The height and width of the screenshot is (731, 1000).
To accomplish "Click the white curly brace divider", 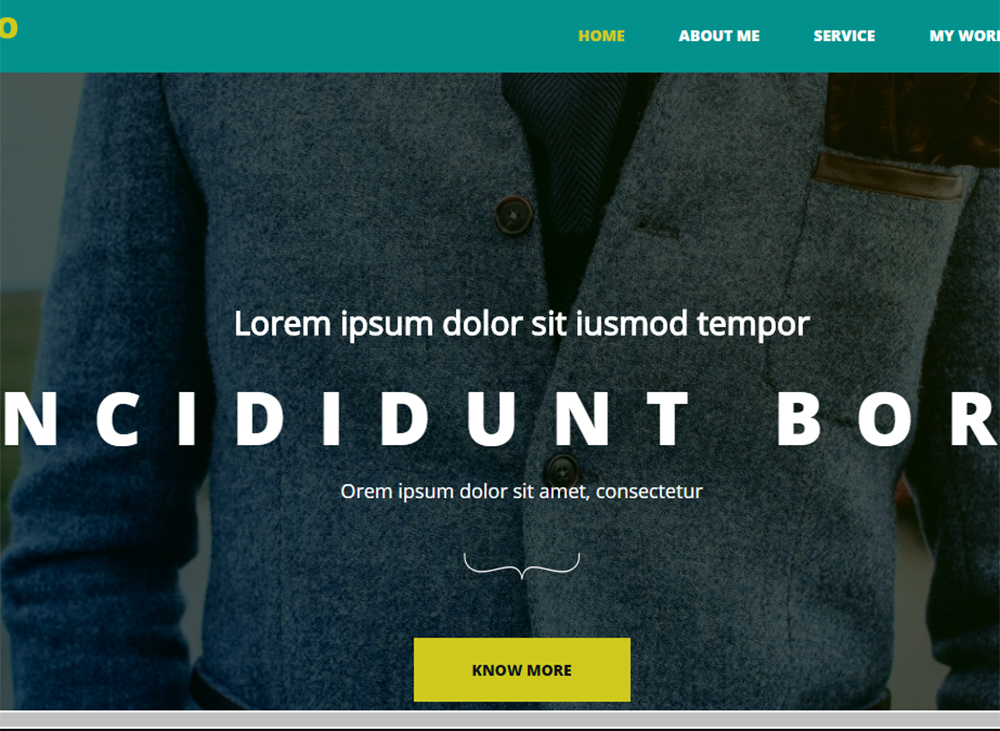I will click(x=522, y=566).
